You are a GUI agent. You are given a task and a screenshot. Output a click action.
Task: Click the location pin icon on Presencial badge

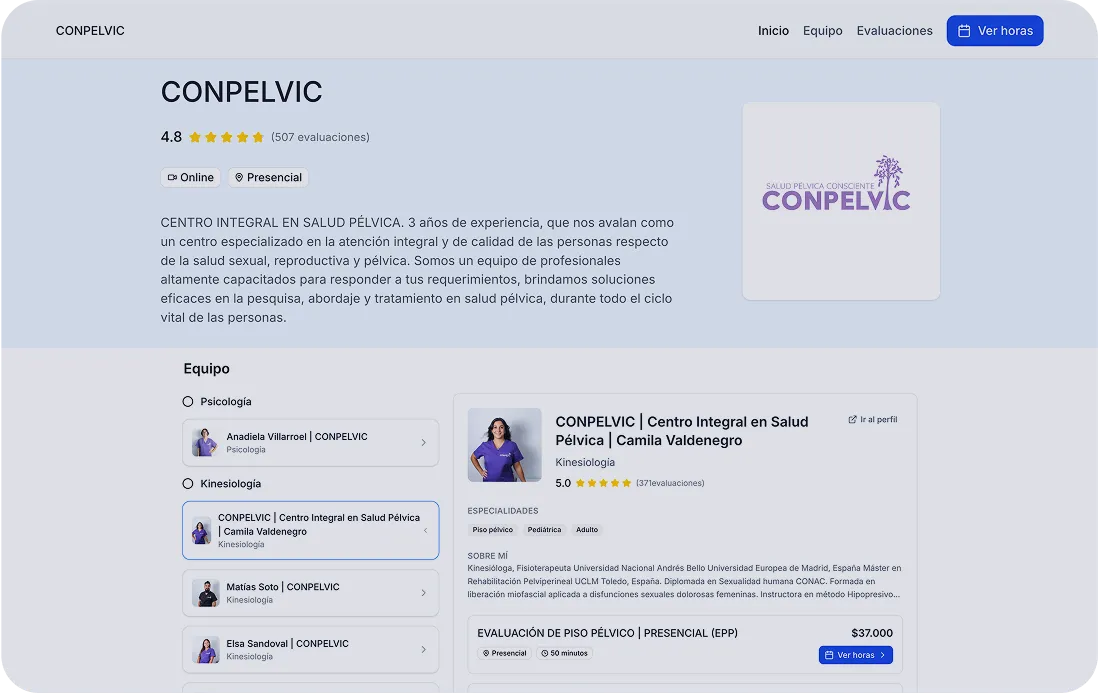[x=239, y=178]
